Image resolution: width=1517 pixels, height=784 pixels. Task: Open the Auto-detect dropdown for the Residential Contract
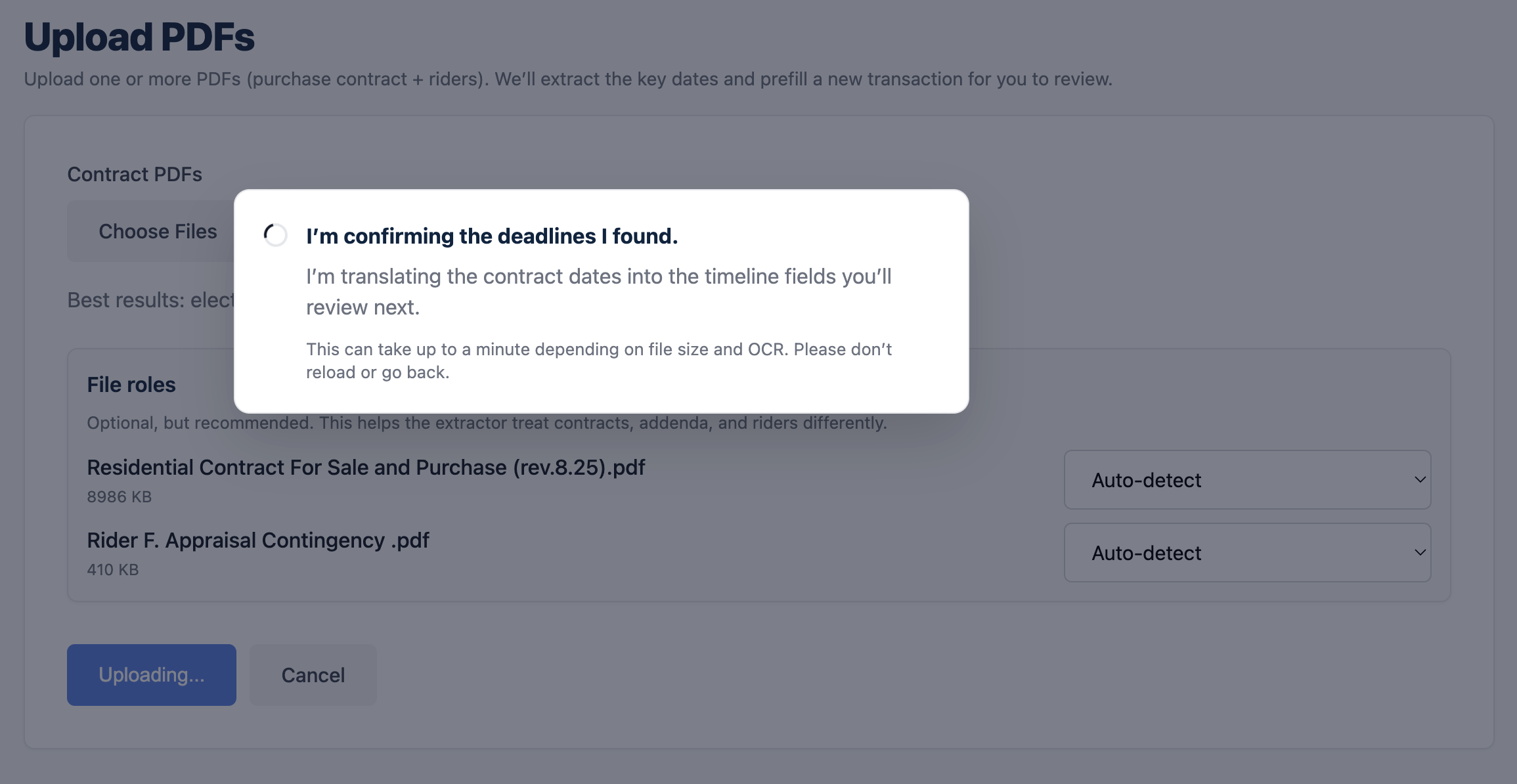[x=1246, y=480]
